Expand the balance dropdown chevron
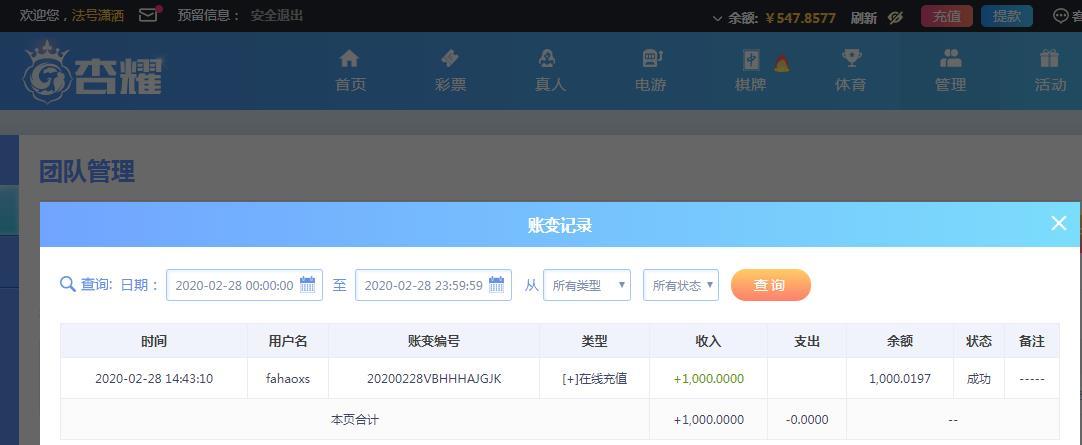The image size is (1082, 445). [718, 18]
